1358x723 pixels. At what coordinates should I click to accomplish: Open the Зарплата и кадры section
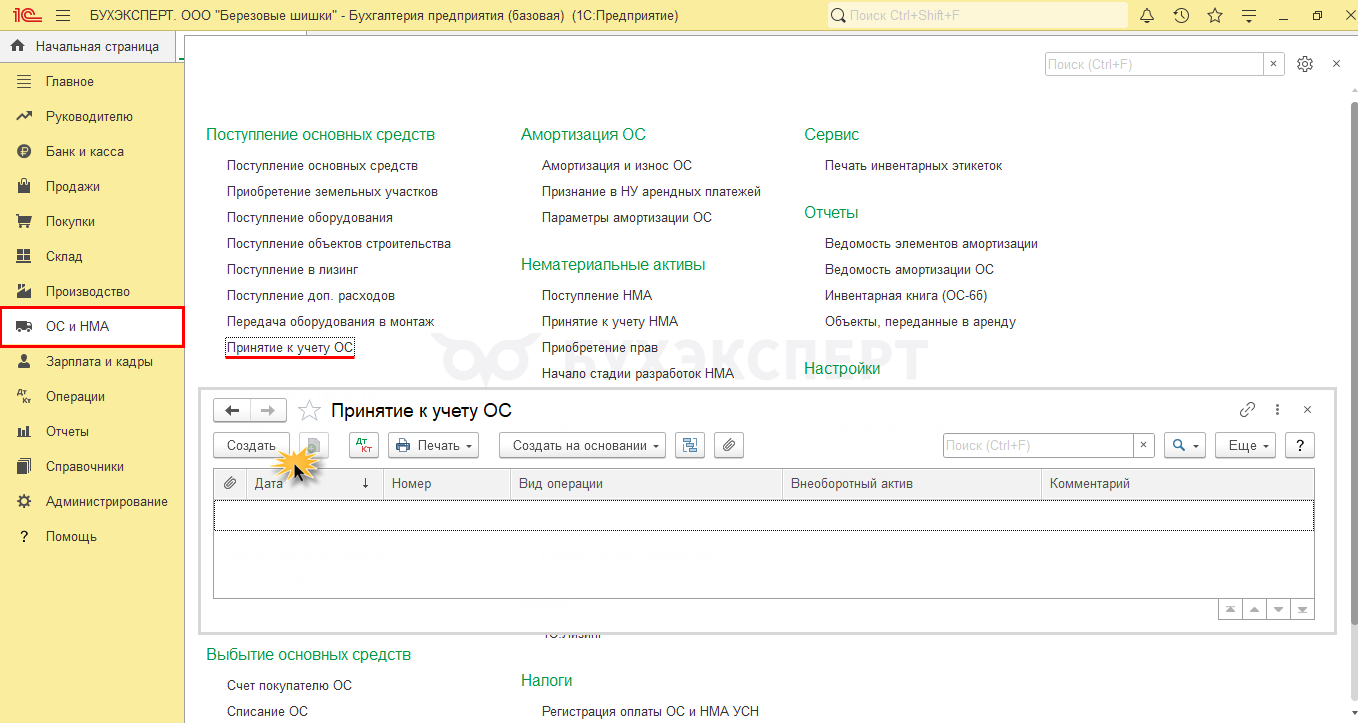[99, 362]
